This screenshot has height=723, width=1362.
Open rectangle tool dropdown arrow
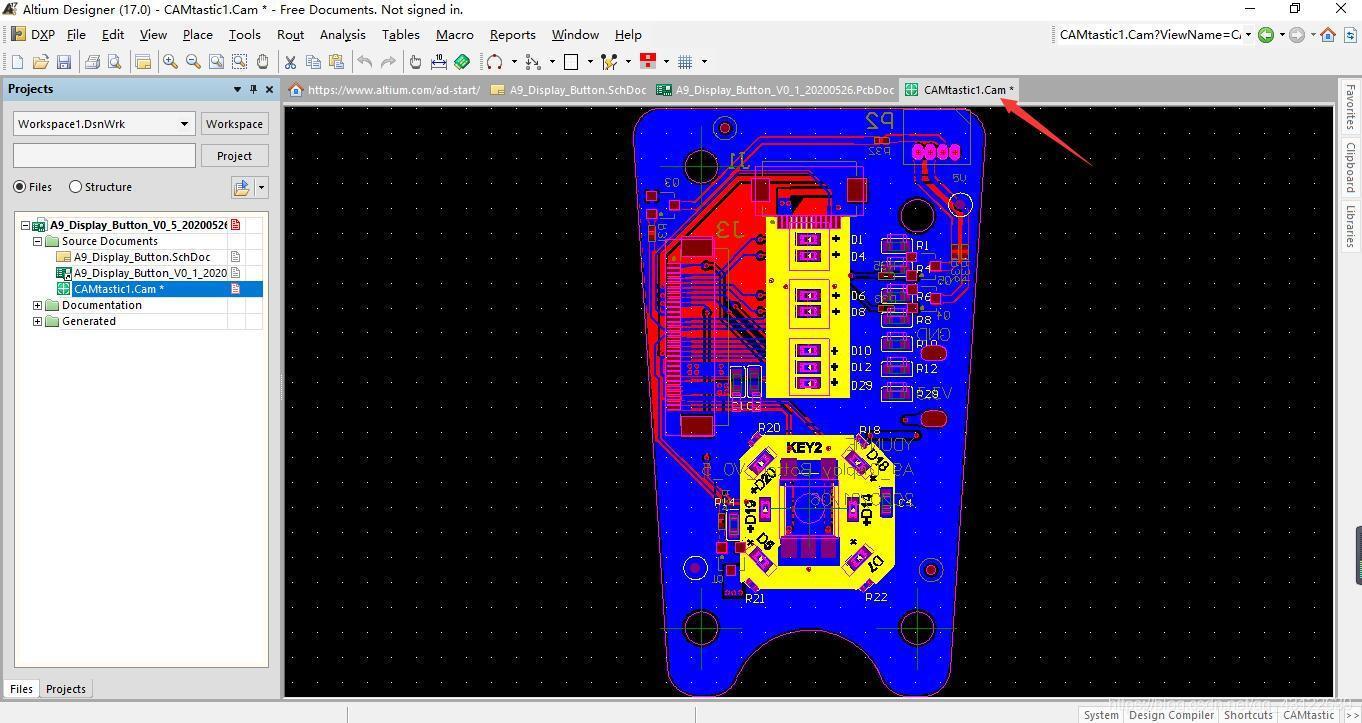point(590,62)
